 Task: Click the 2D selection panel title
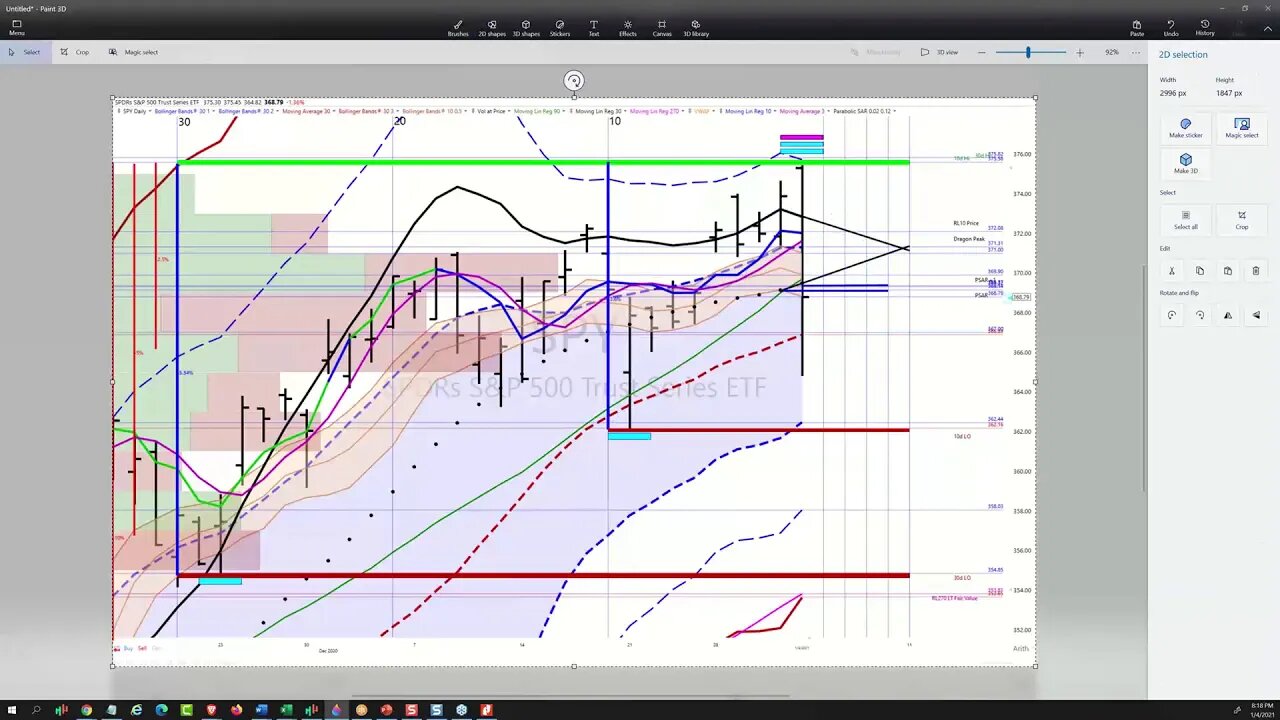(x=1183, y=54)
